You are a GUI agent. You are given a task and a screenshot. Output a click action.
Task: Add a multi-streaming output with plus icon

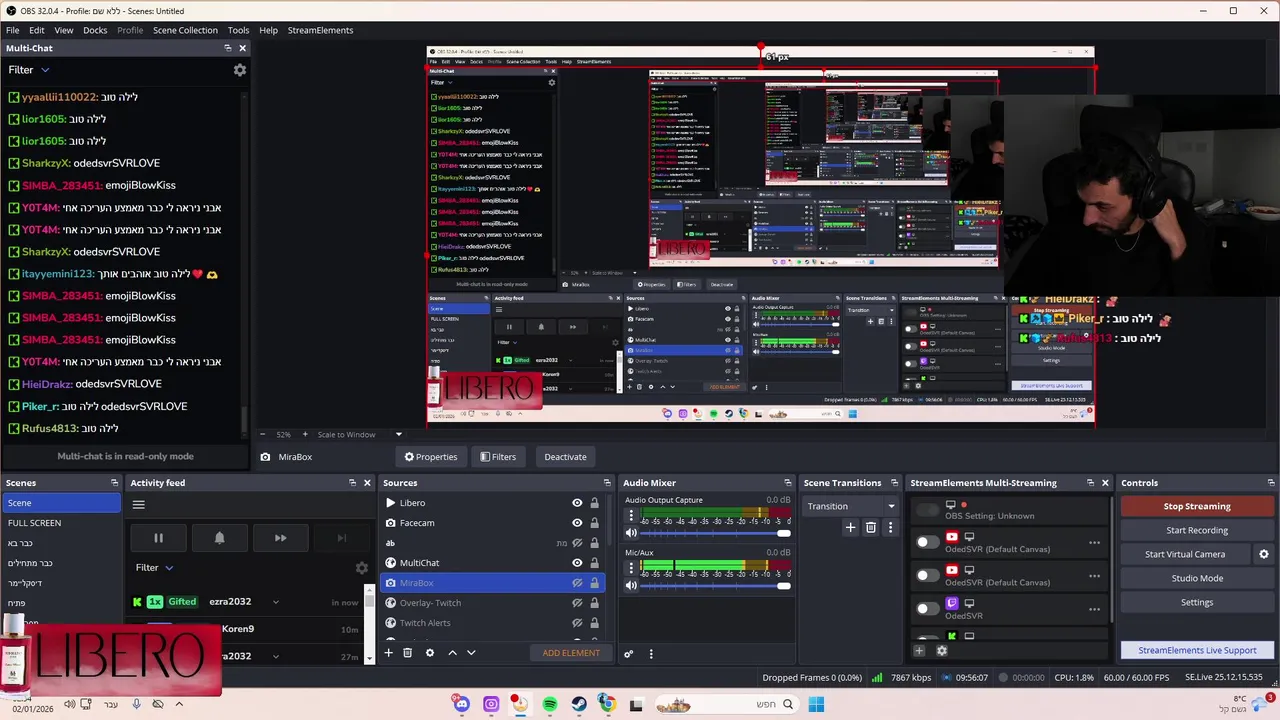coord(919,651)
